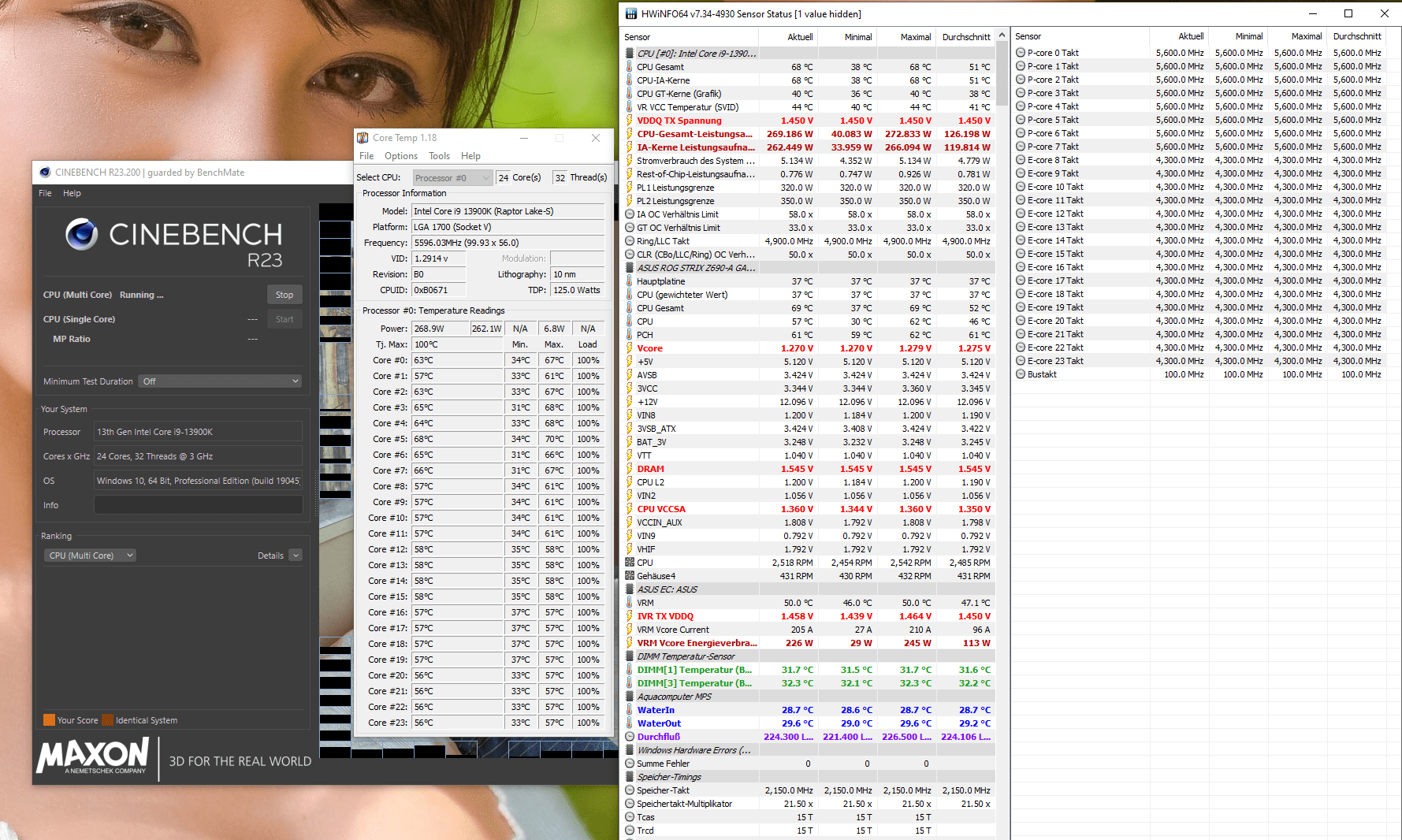Screen dimensions: 1402x840
Task: Click the thermometer icon beside WaterIn
Action: pyautogui.click(x=630, y=710)
